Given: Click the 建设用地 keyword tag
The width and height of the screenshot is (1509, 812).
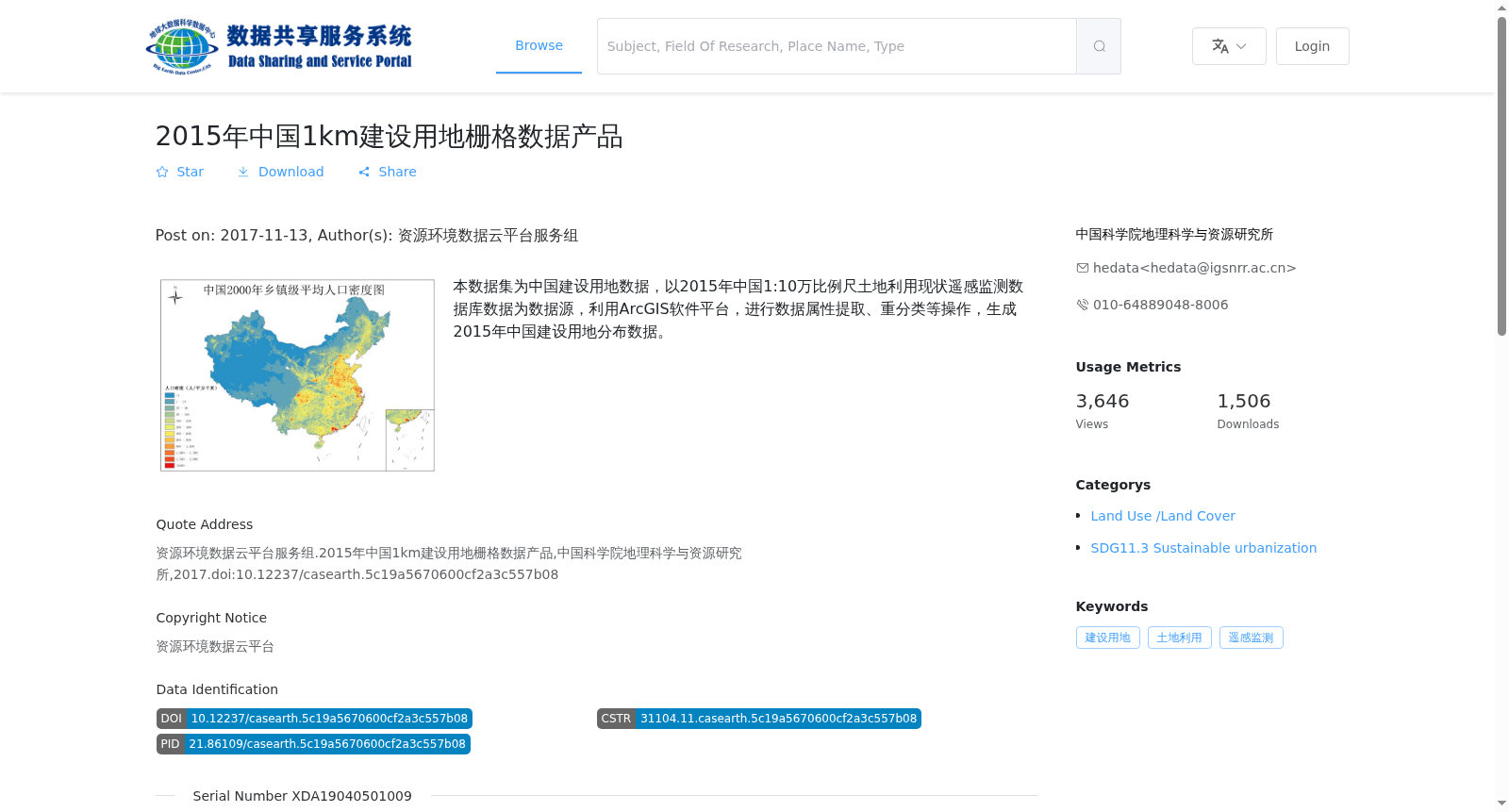Looking at the screenshot, I should click(1107, 638).
